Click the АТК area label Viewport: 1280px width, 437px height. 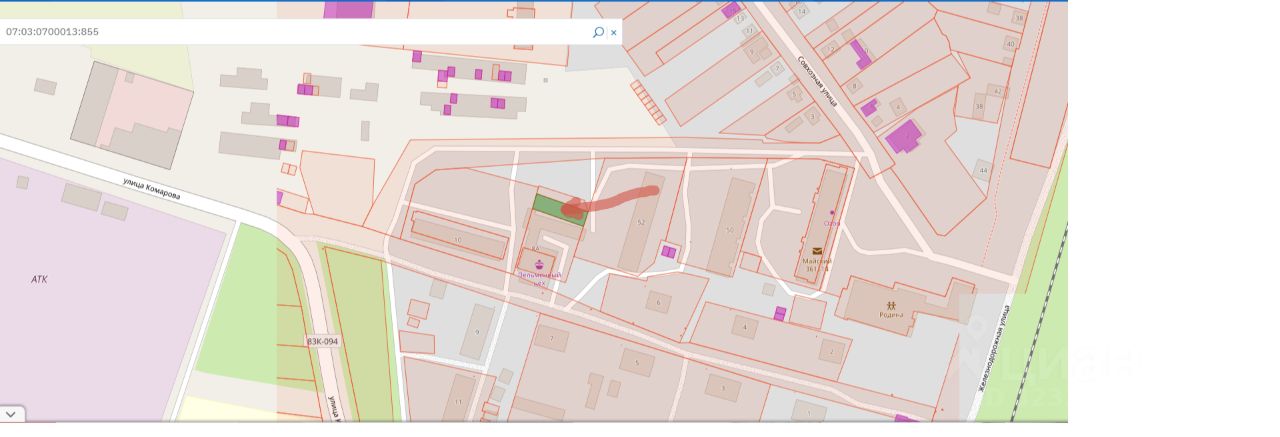tap(39, 279)
